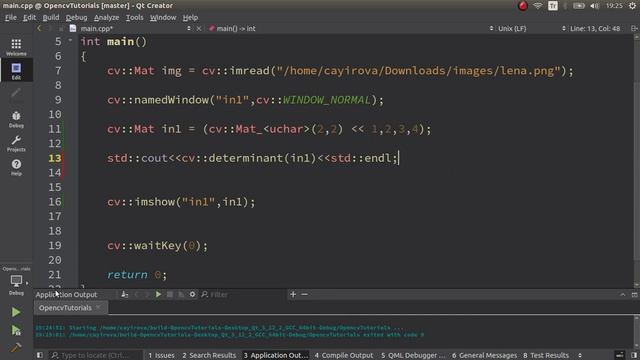Image resolution: width=640 pixels, height=360 pixels.
Task: Close the main.cpp document
Action: [199, 29]
